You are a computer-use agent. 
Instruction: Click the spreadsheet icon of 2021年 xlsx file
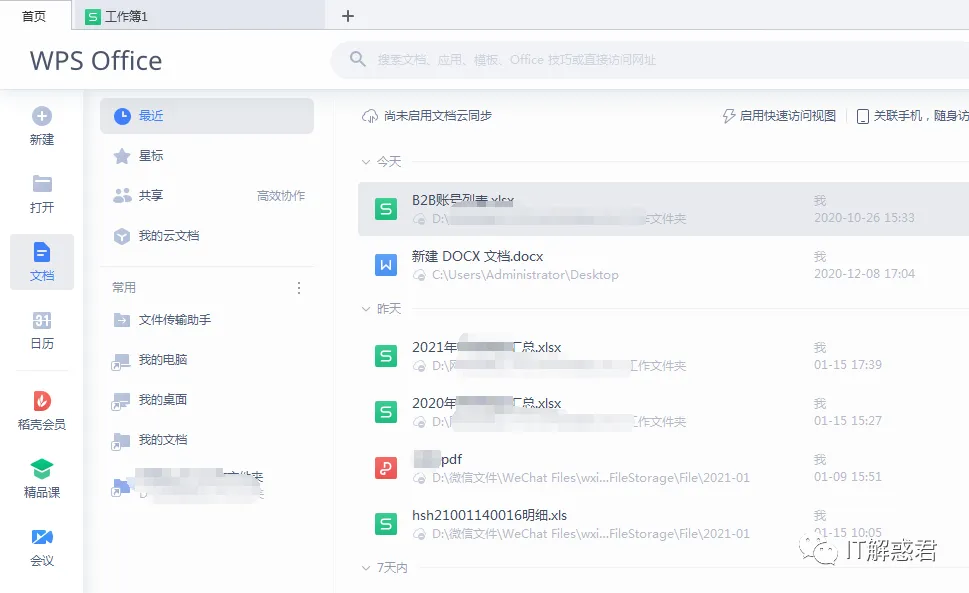point(386,356)
